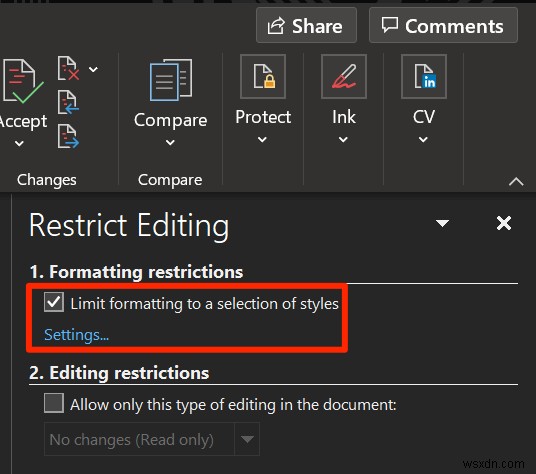The height and width of the screenshot is (474, 536).
Task: Open the Protect menu chevron
Action: (x=263, y=139)
